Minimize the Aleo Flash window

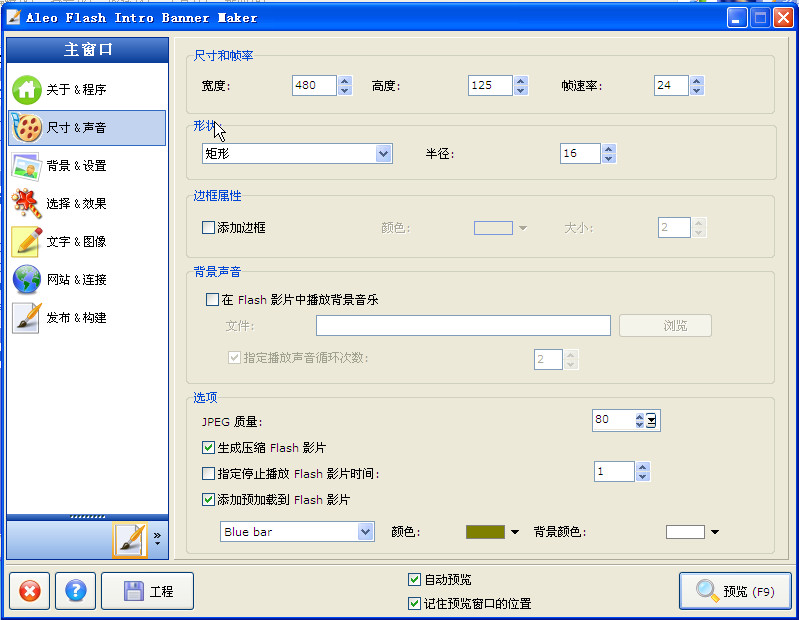point(736,18)
